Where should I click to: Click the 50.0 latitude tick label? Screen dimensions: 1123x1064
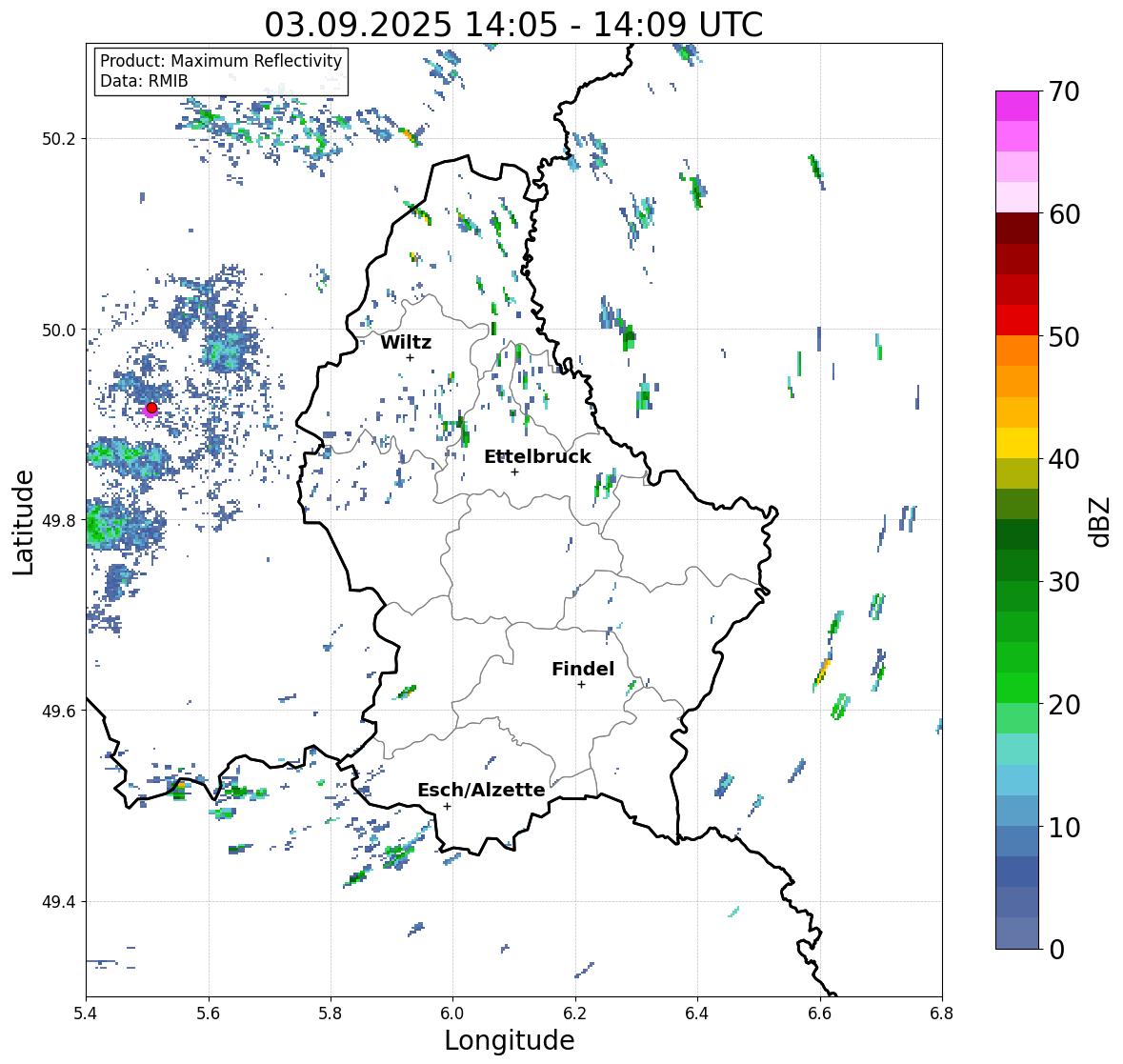(59, 330)
